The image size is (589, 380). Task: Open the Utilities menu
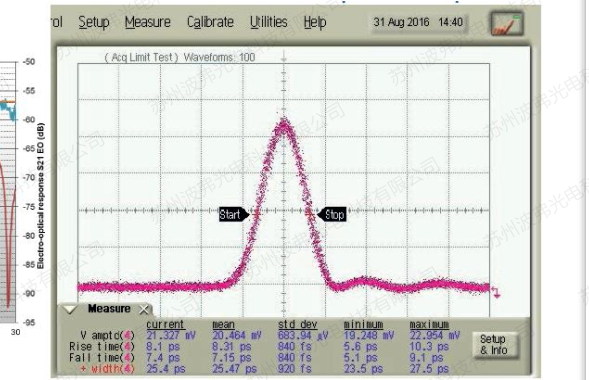(x=269, y=22)
